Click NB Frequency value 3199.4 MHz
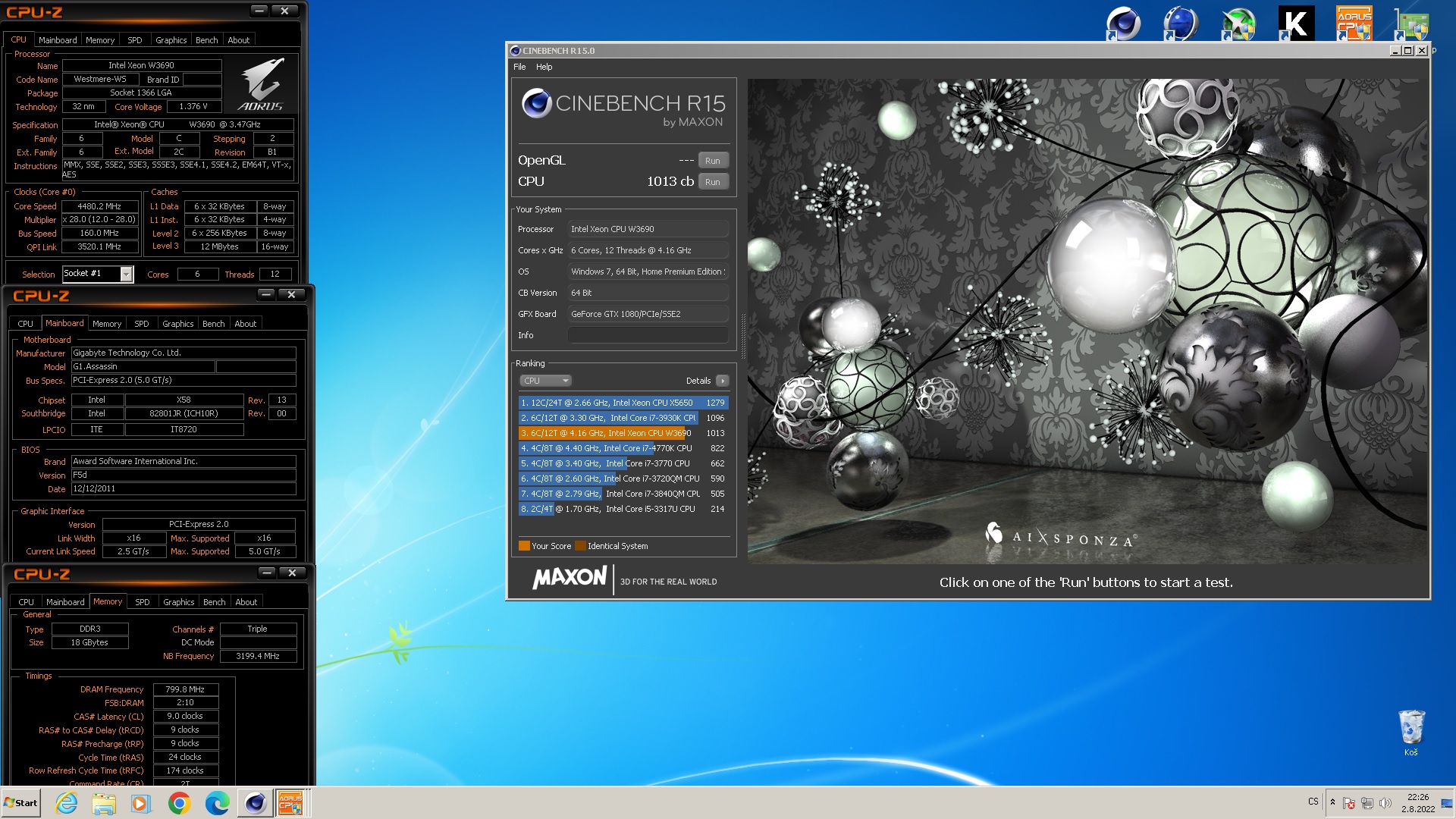Viewport: 1456px width, 819px height. click(258, 656)
